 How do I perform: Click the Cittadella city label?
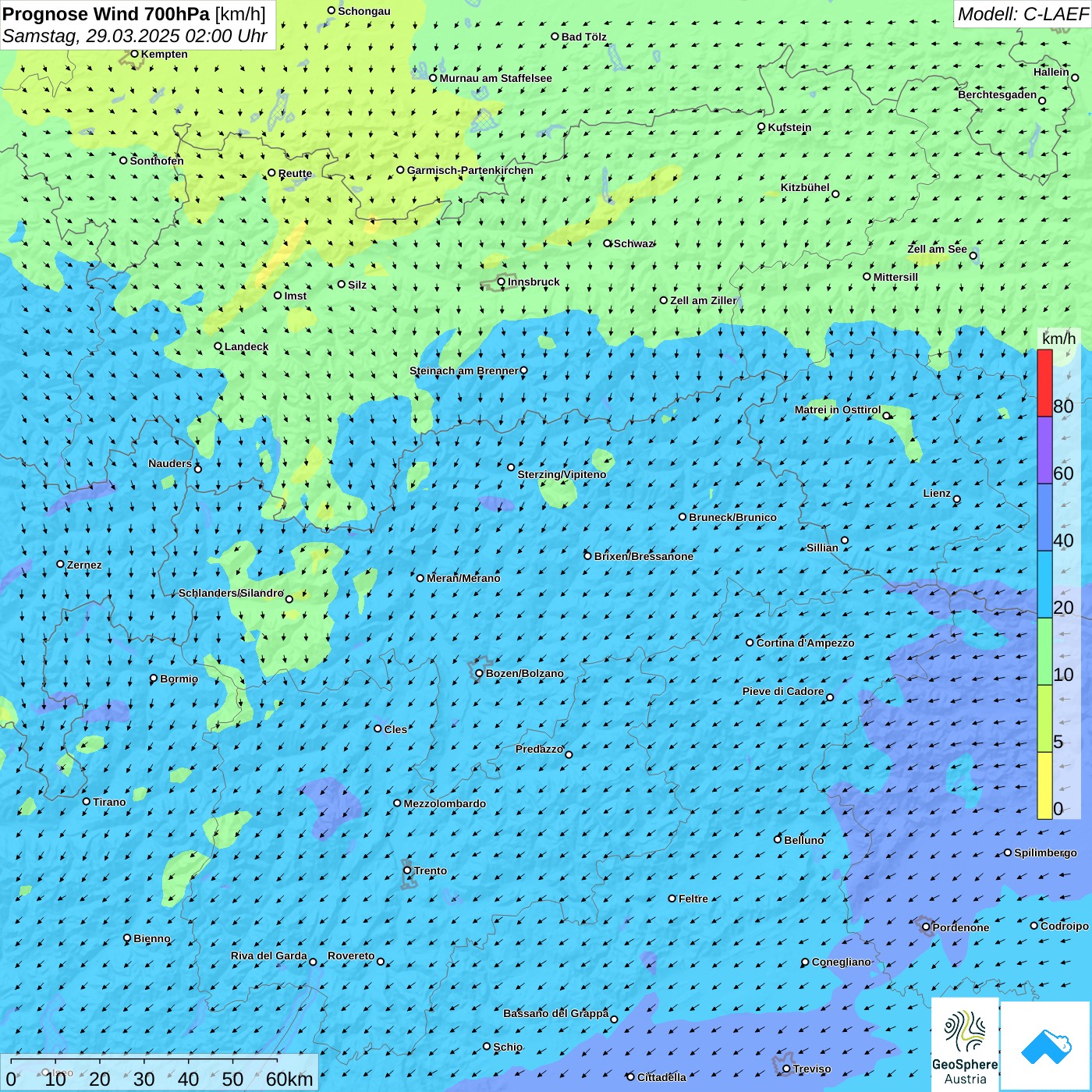tap(661, 1077)
